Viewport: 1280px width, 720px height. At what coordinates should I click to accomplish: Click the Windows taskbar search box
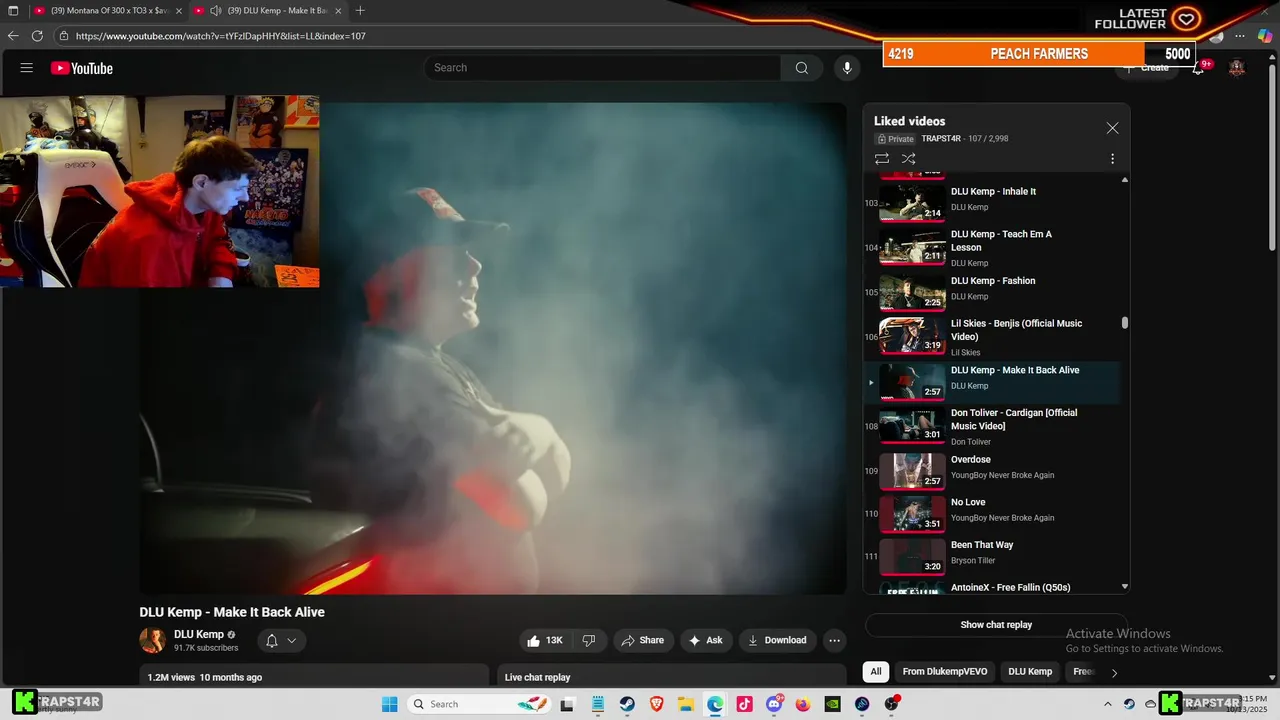point(481,704)
